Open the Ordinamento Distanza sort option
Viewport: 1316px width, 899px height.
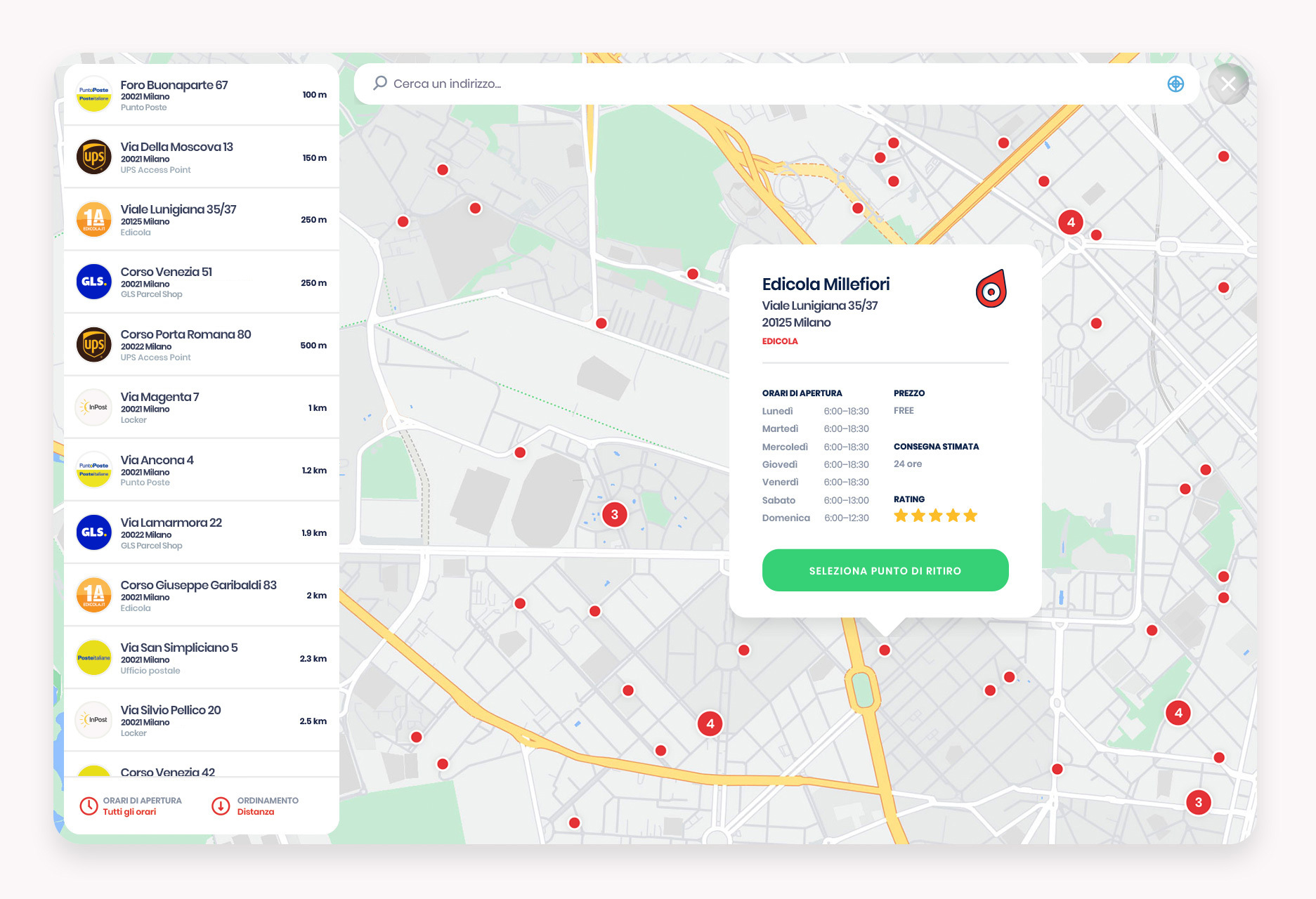pyautogui.click(x=256, y=806)
